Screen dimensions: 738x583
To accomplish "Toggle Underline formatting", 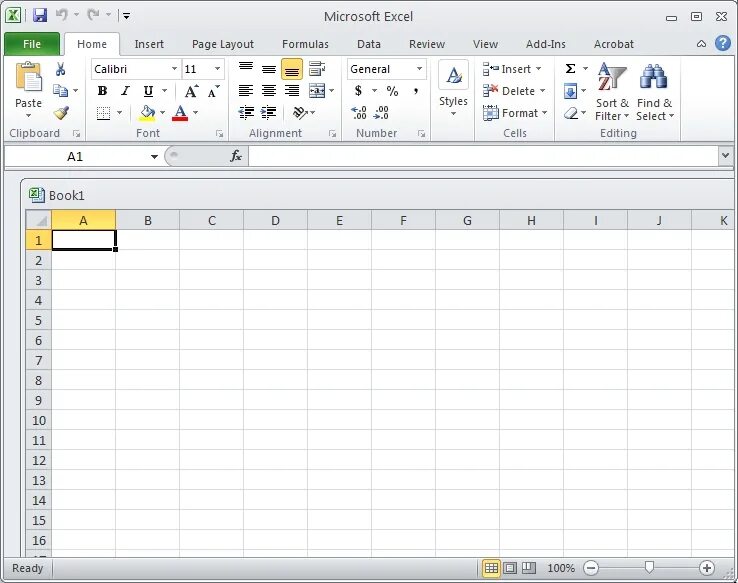I will (x=148, y=91).
